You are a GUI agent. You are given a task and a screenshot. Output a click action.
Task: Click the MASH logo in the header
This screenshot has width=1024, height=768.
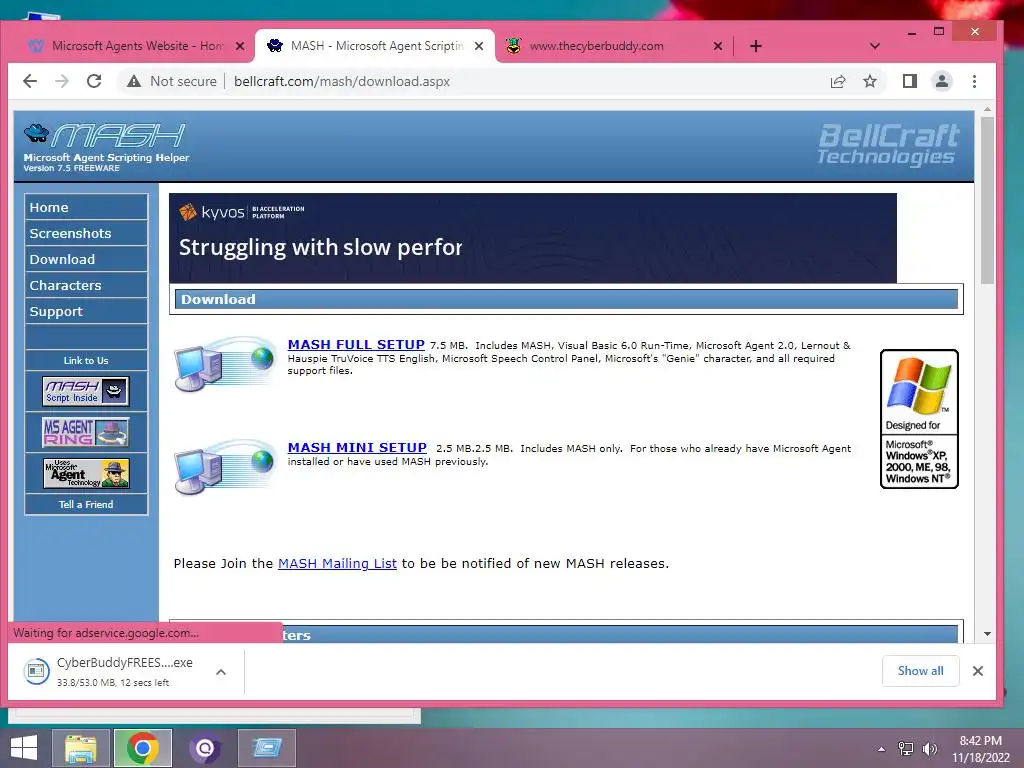(x=106, y=146)
